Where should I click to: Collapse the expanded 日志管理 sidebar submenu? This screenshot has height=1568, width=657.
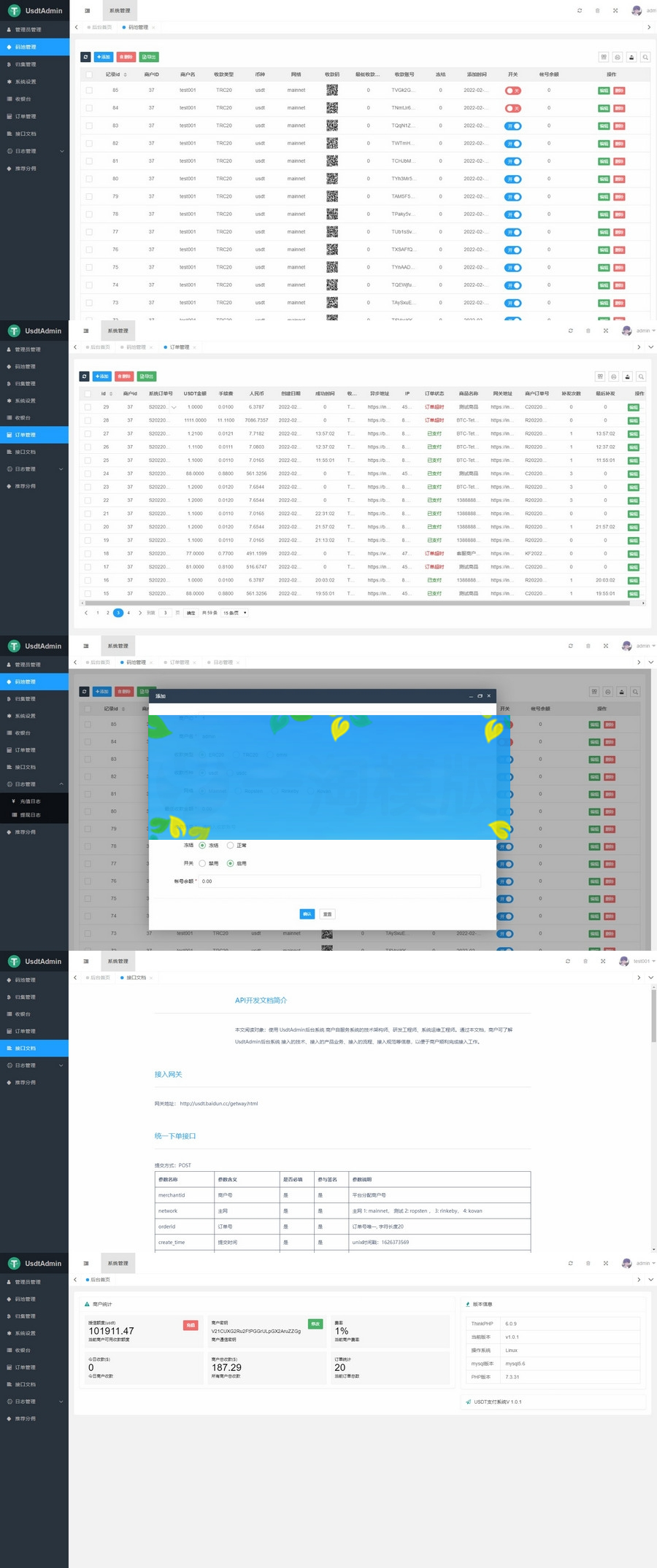click(61, 784)
